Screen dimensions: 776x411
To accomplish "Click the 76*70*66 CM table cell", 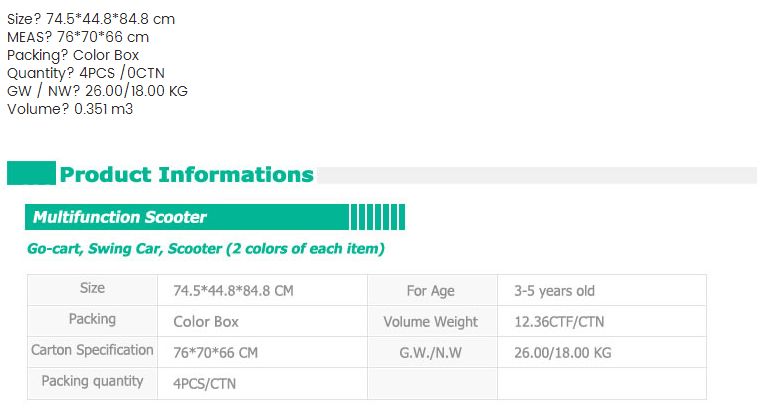I will 262,352.
